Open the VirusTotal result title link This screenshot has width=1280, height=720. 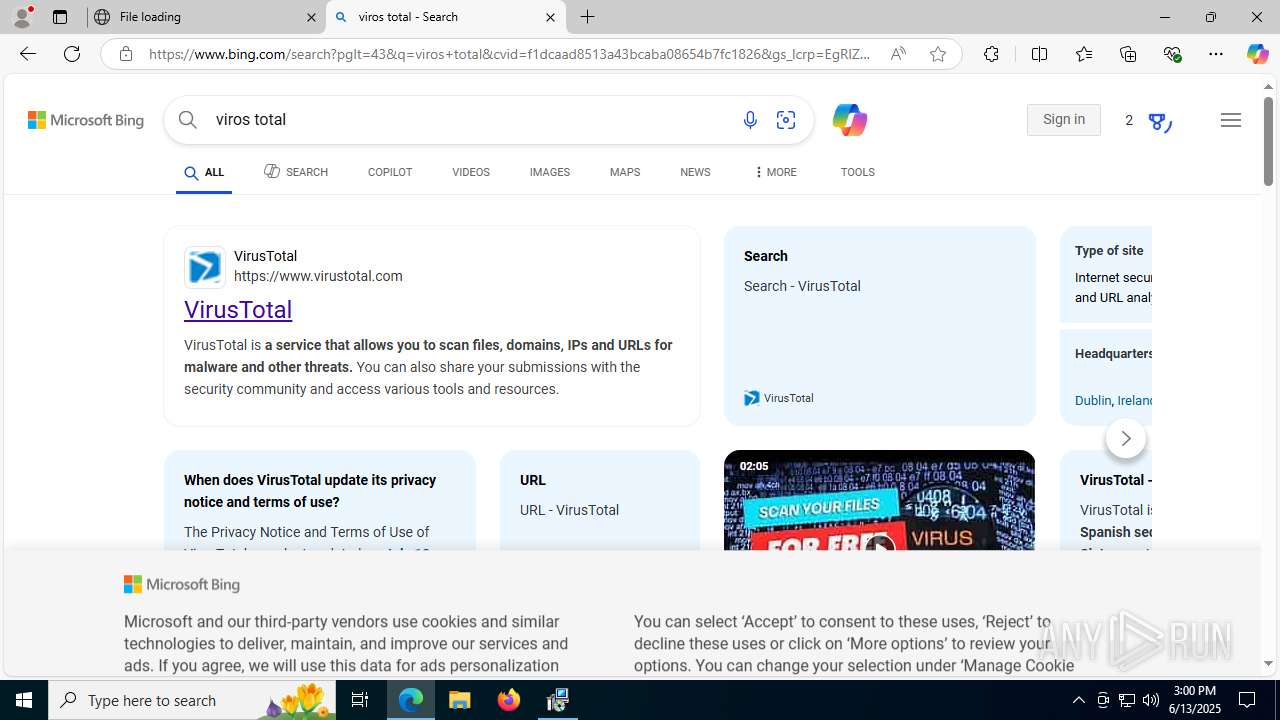(238, 310)
